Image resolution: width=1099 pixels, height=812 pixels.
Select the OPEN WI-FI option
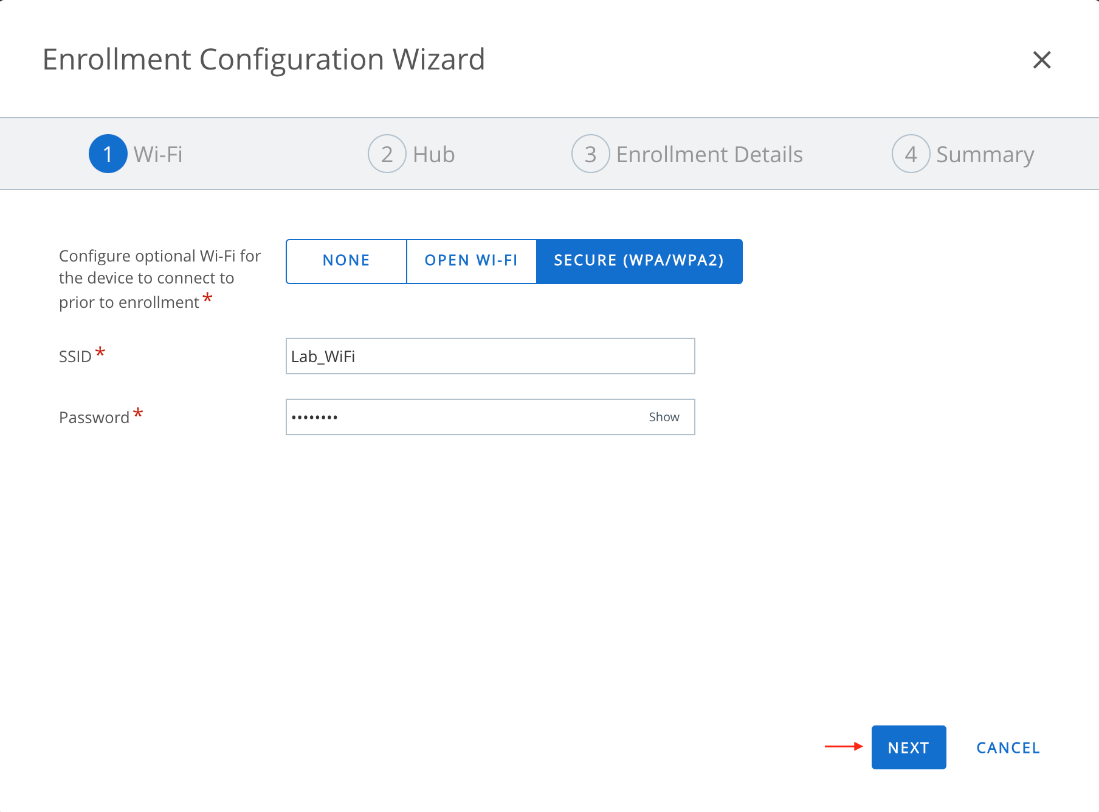pyautogui.click(x=471, y=261)
